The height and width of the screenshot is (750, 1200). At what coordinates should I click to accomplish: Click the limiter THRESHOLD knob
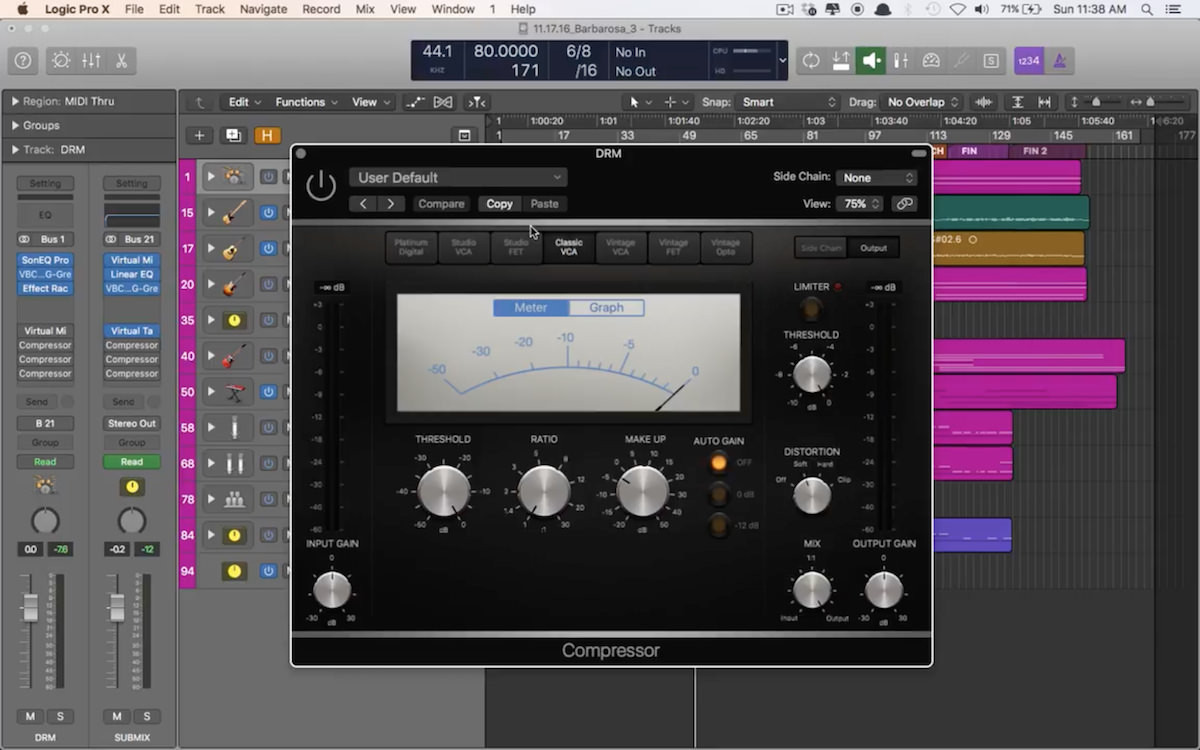812,375
